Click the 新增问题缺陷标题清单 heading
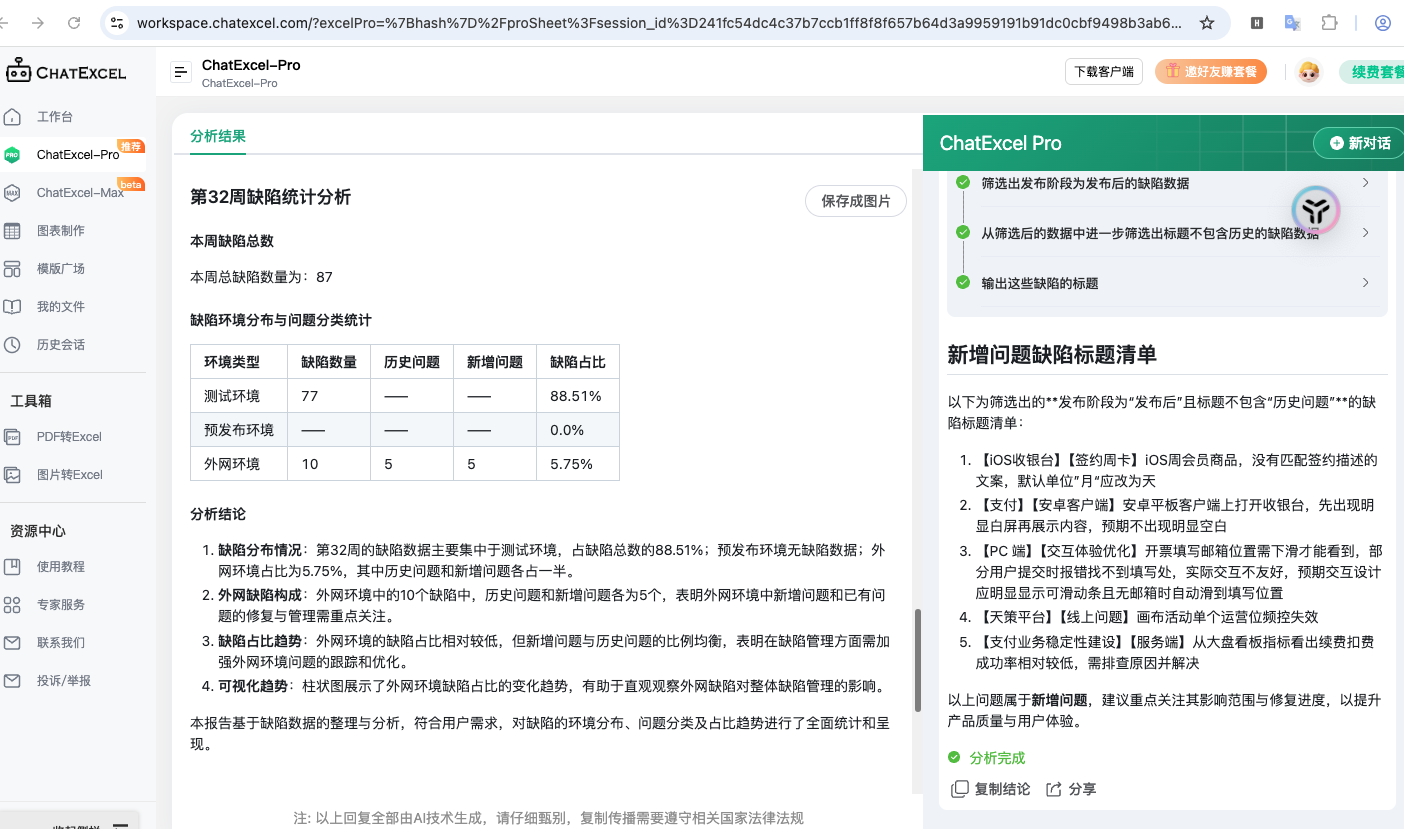The height and width of the screenshot is (829, 1404). coord(1052,354)
